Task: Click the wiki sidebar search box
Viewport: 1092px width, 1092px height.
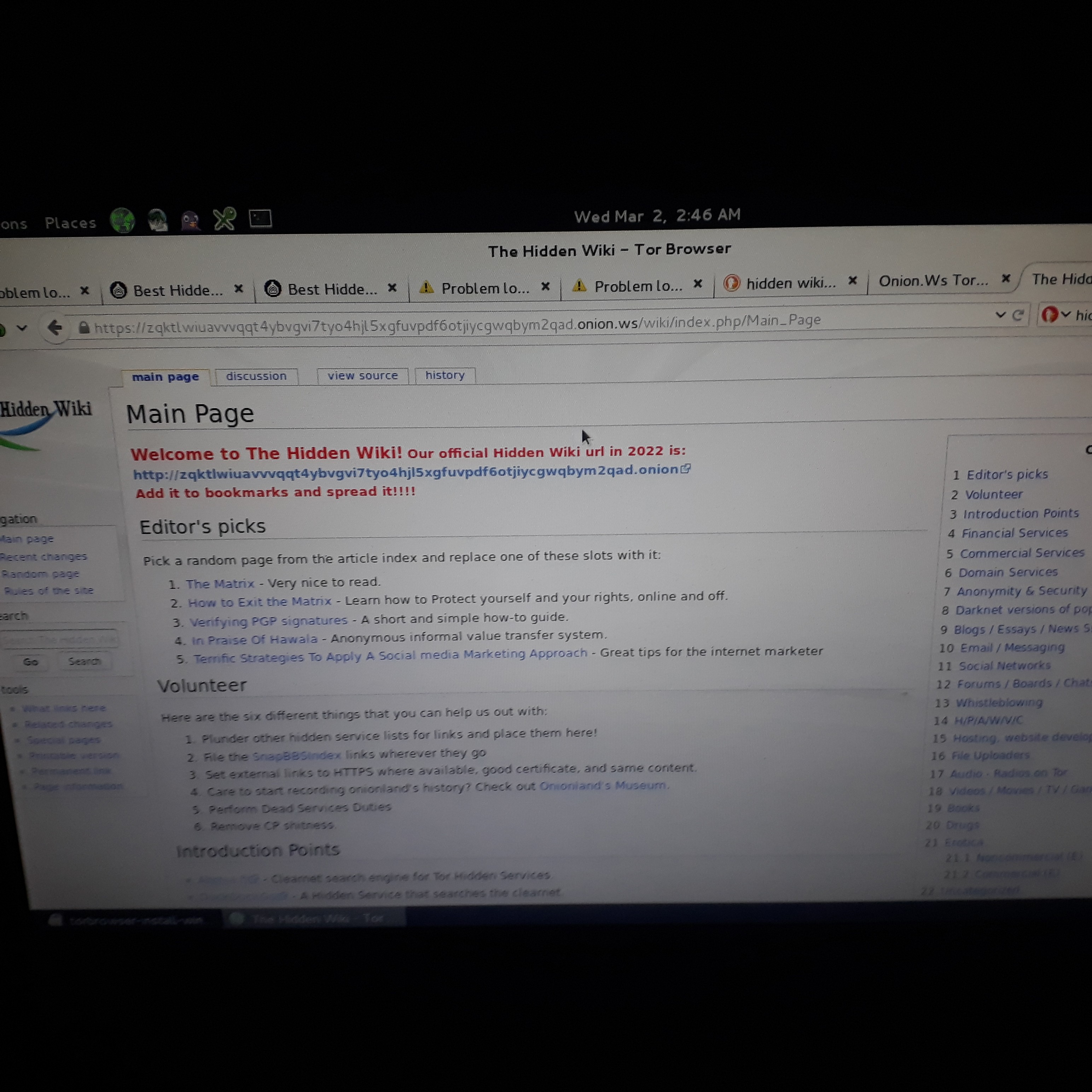Action: (x=59, y=640)
